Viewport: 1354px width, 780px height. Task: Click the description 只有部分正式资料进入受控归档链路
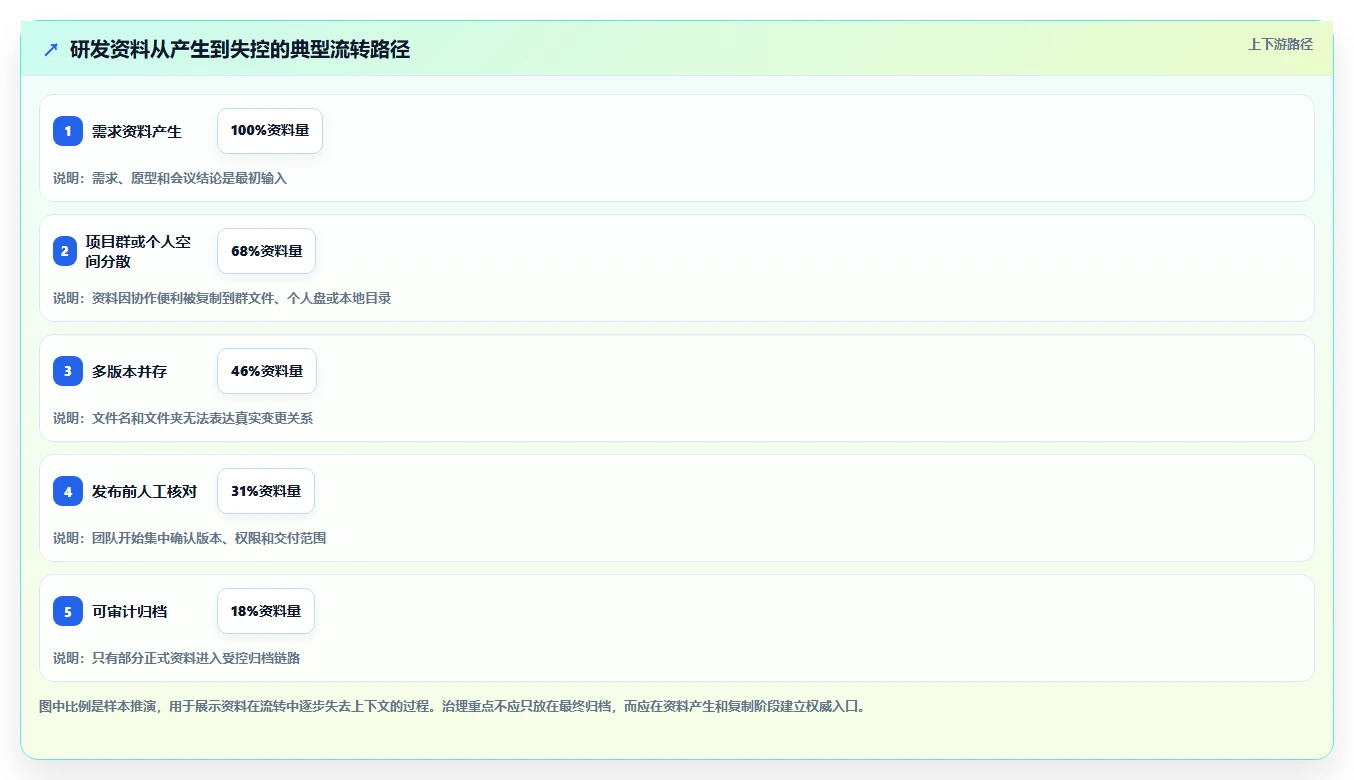(177, 658)
